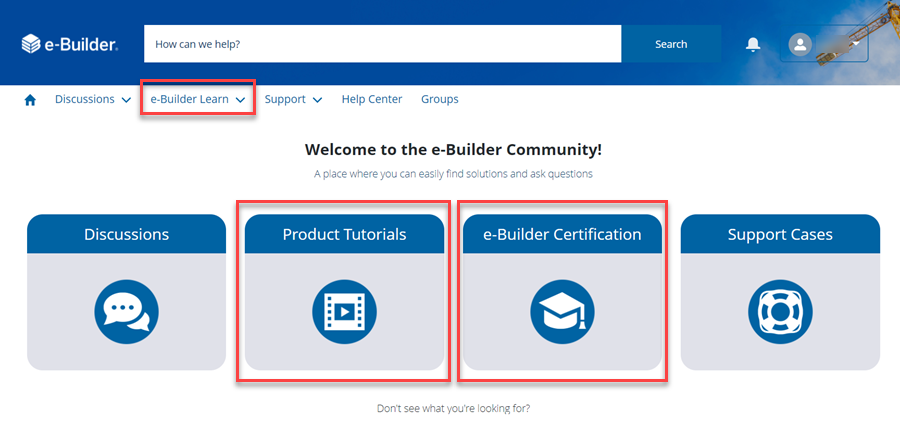Click the Support Cases lifebuoy icon
This screenshot has height=426, width=900.
coord(780,310)
